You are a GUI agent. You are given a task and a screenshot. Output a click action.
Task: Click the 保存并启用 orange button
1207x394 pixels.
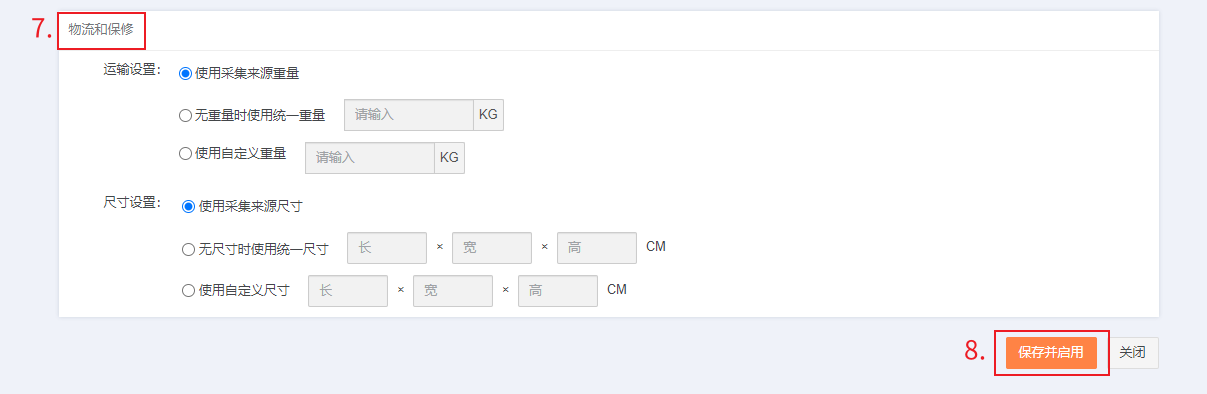pos(1051,352)
